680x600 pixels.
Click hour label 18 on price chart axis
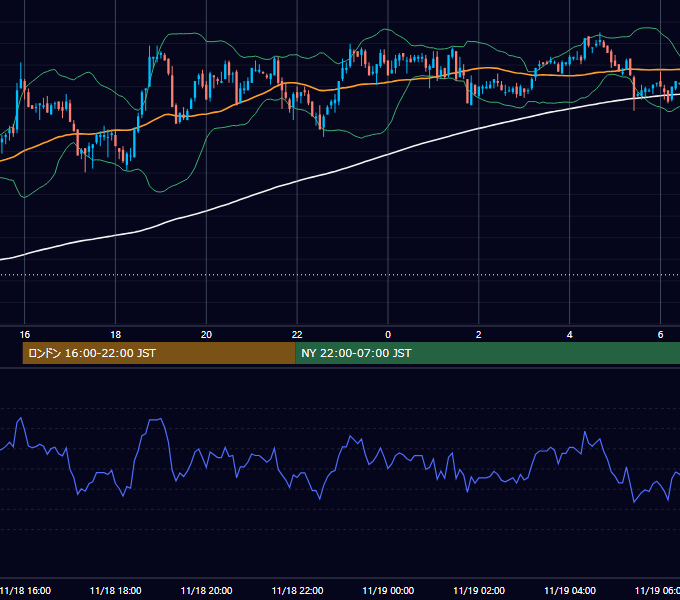(115, 335)
